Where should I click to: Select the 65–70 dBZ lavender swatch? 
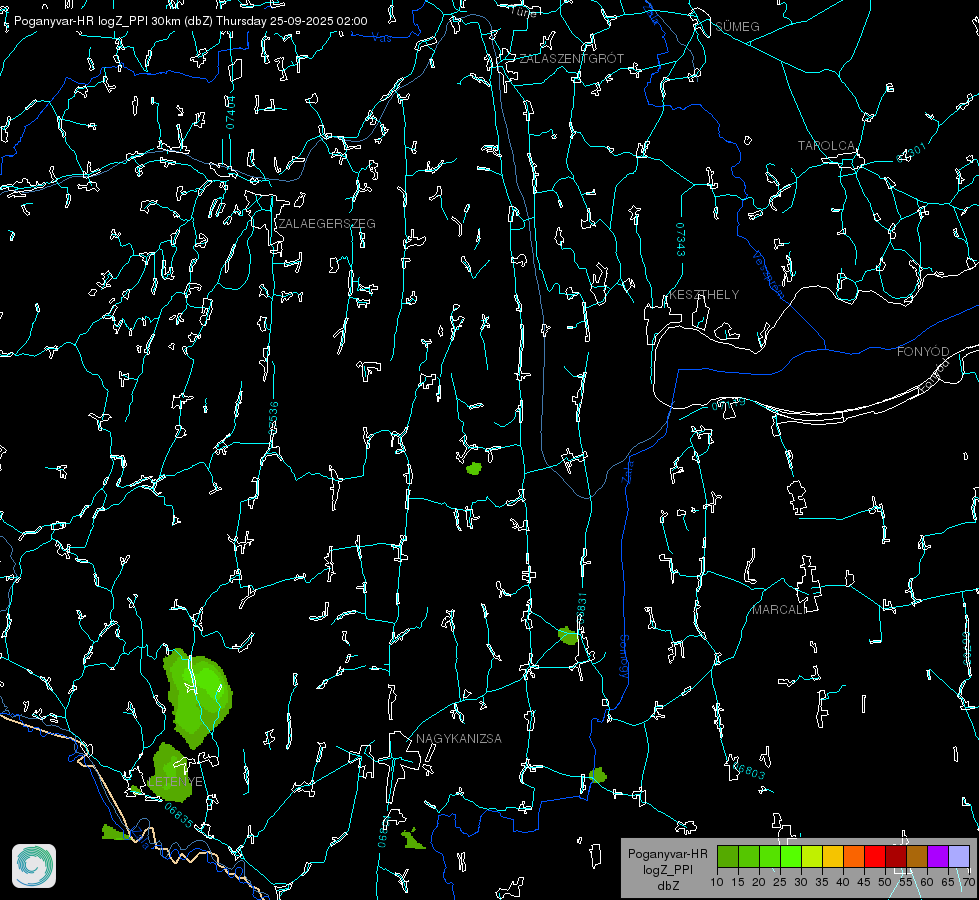click(x=959, y=856)
